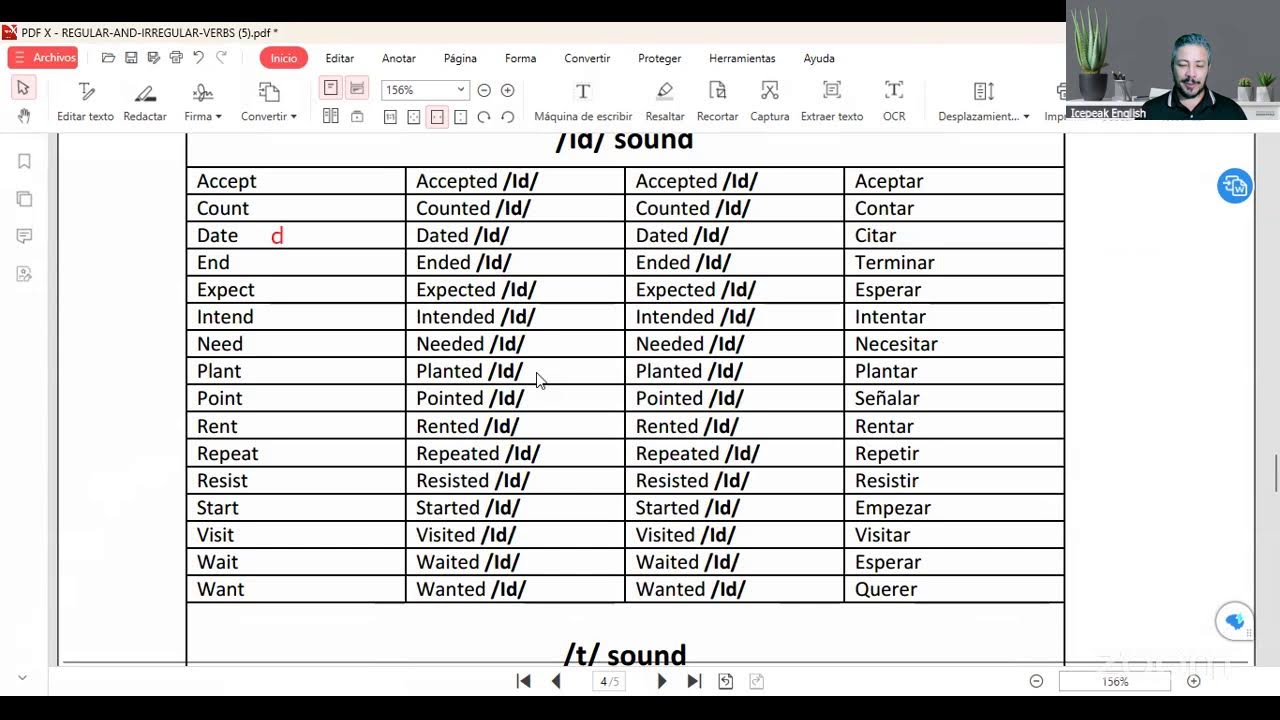Image resolution: width=1280 pixels, height=720 pixels.
Task: Click the save floppy disk icon
Action: point(131,58)
